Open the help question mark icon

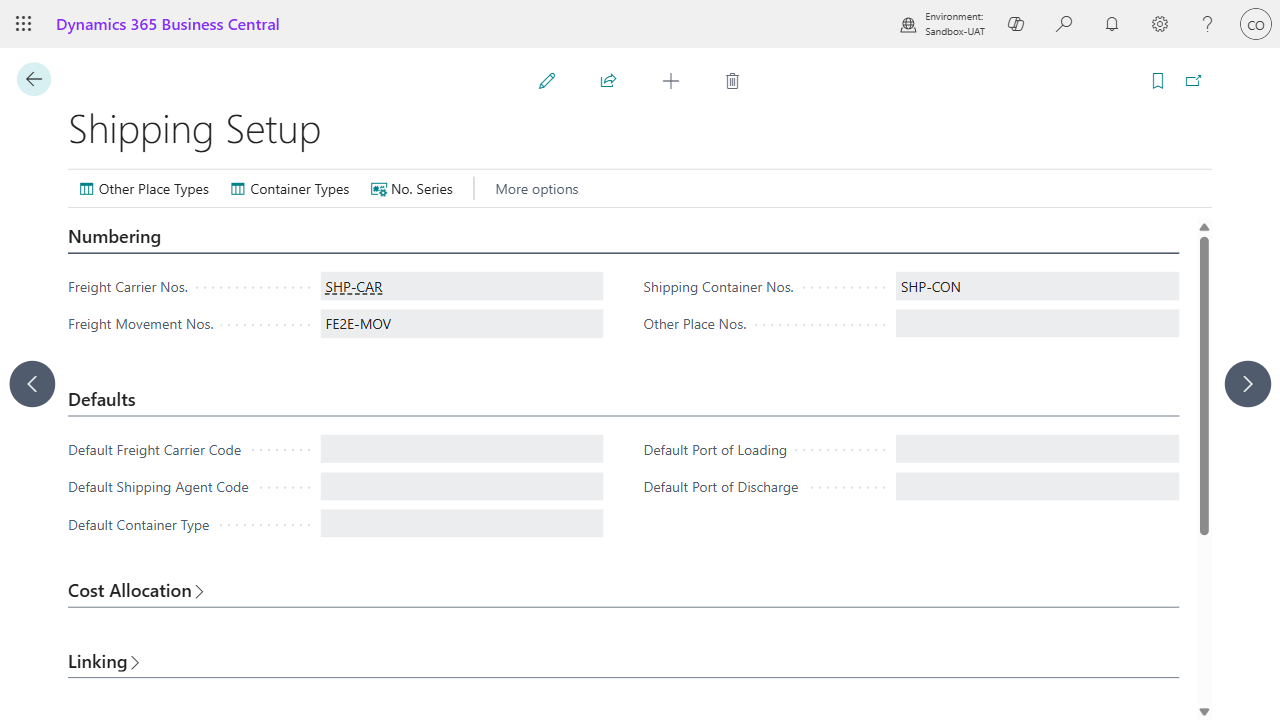[x=1208, y=24]
